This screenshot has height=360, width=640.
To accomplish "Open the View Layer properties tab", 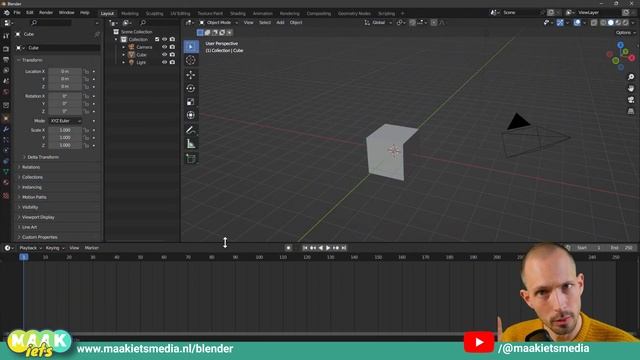I will 6,71.
